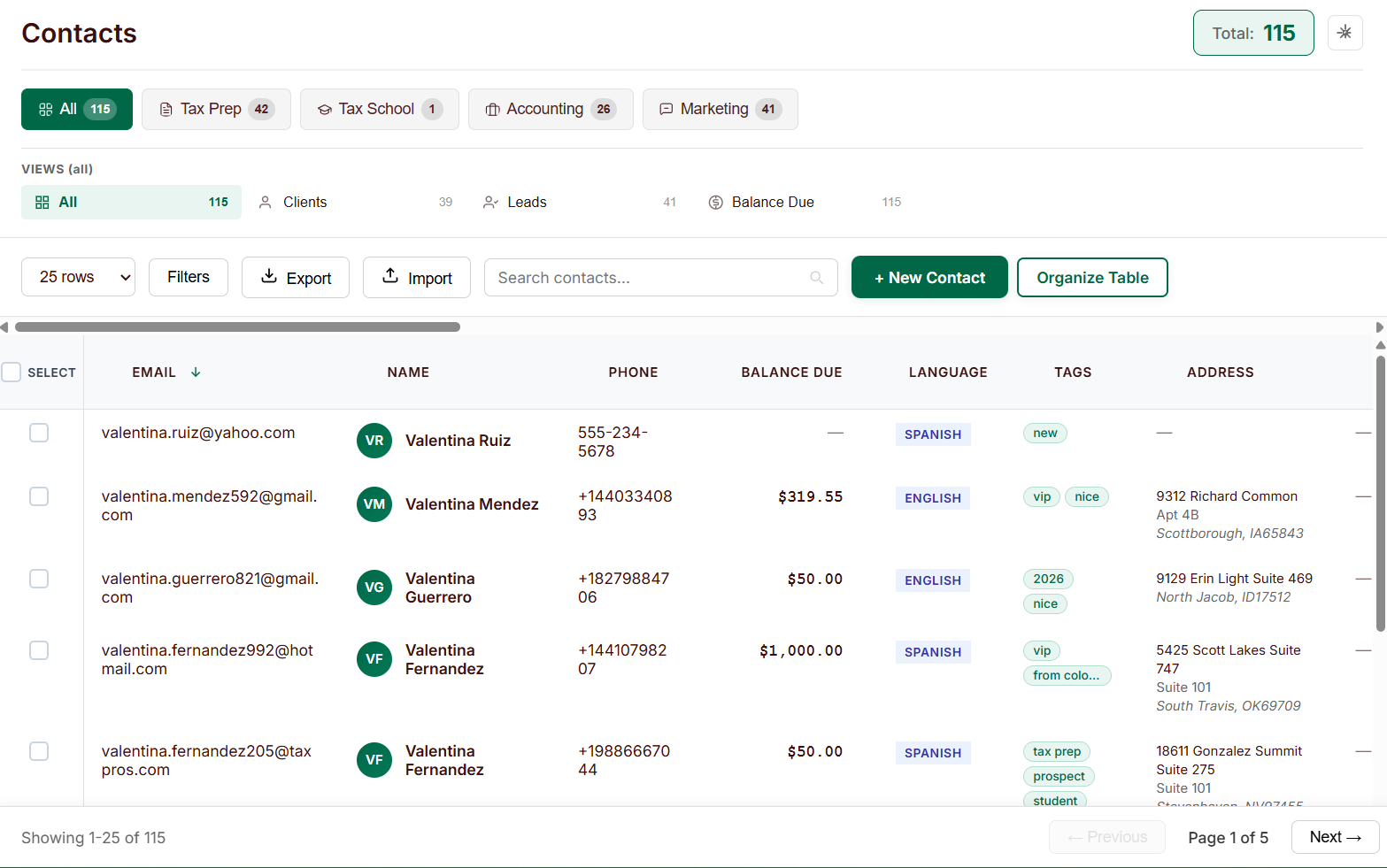Click the Import upload icon
Image resolution: width=1387 pixels, height=868 pixels.
click(x=389, y=277)
